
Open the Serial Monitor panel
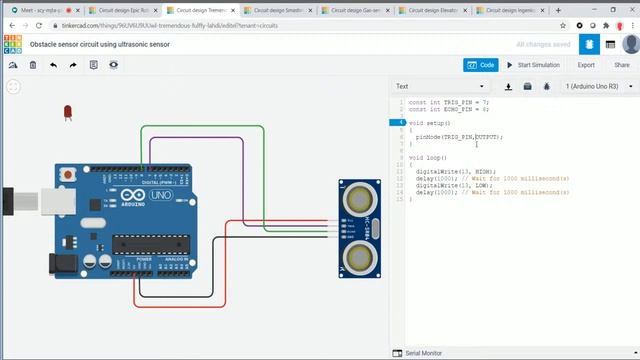click(417, 353)
